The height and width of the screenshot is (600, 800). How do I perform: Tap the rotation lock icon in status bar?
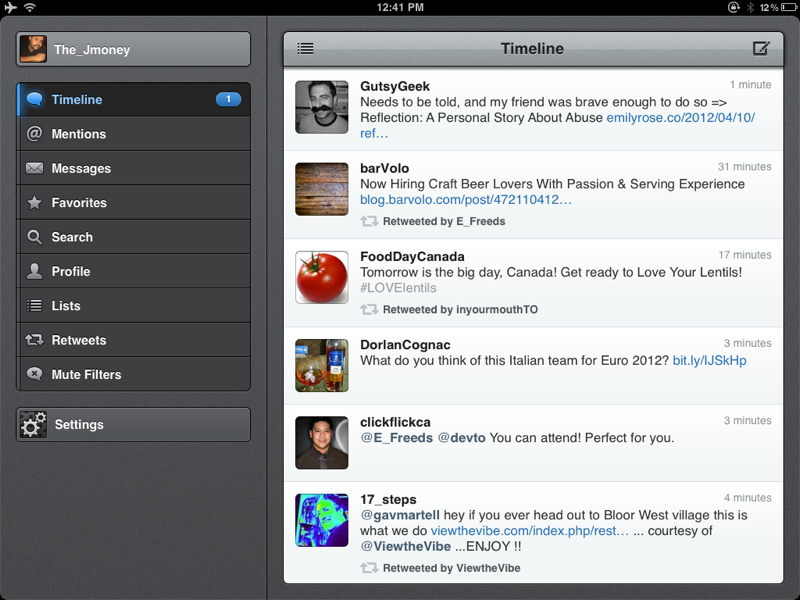[733, 7]
